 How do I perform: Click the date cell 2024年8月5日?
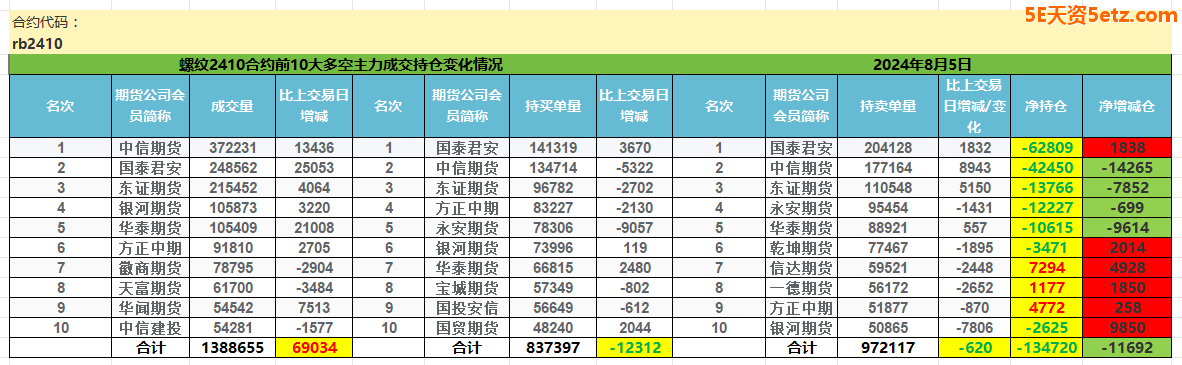coord(922,65)
